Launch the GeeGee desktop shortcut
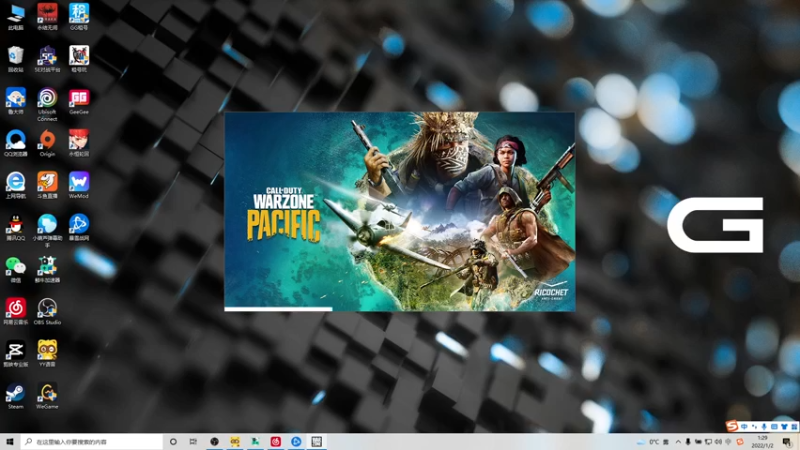This screenshot has height=450, width=800. click(x=79, y=101)
